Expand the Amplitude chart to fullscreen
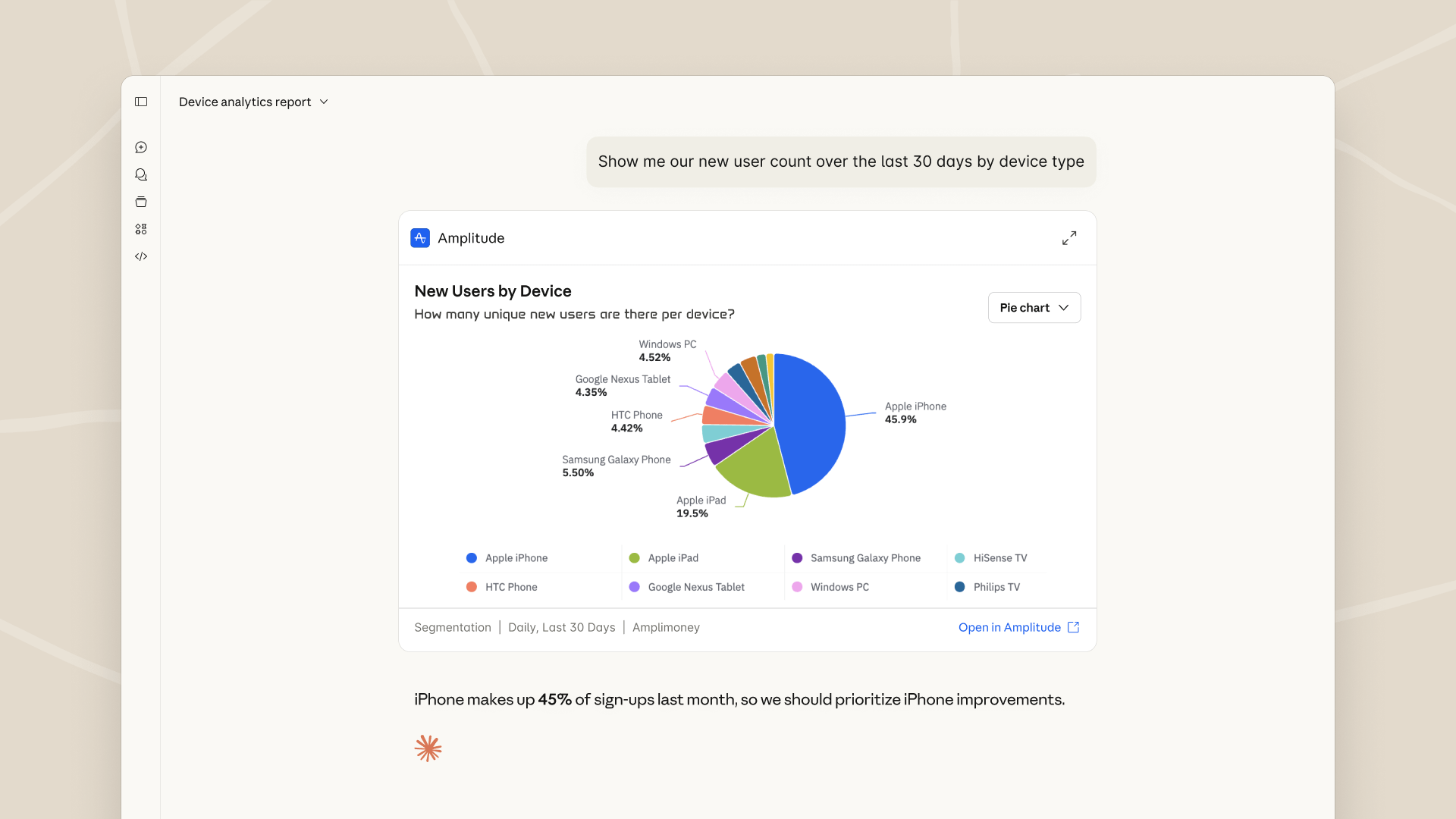The height and width of the screenshot is (819, 1456). tap(1069, 238)
